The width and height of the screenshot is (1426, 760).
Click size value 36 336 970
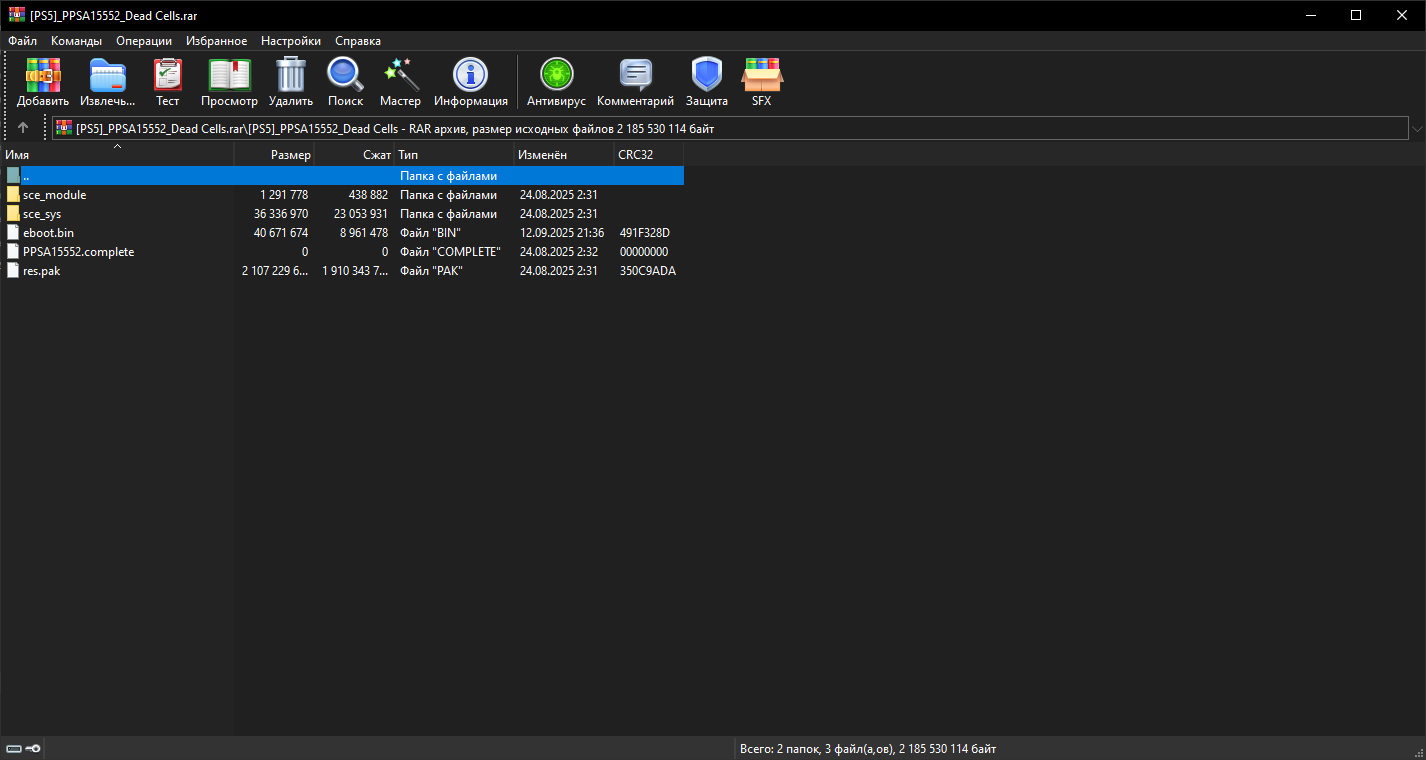coord(281,214)
